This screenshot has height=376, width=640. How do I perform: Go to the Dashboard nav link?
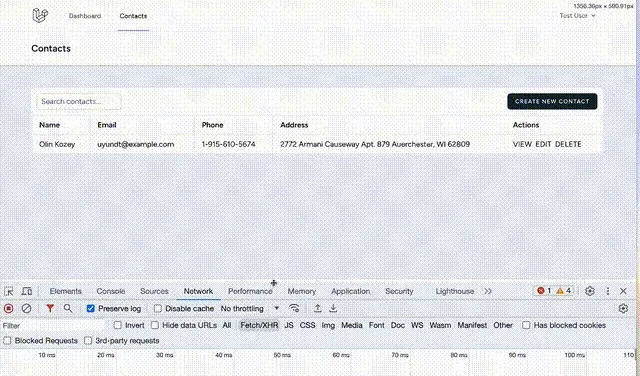85,16
